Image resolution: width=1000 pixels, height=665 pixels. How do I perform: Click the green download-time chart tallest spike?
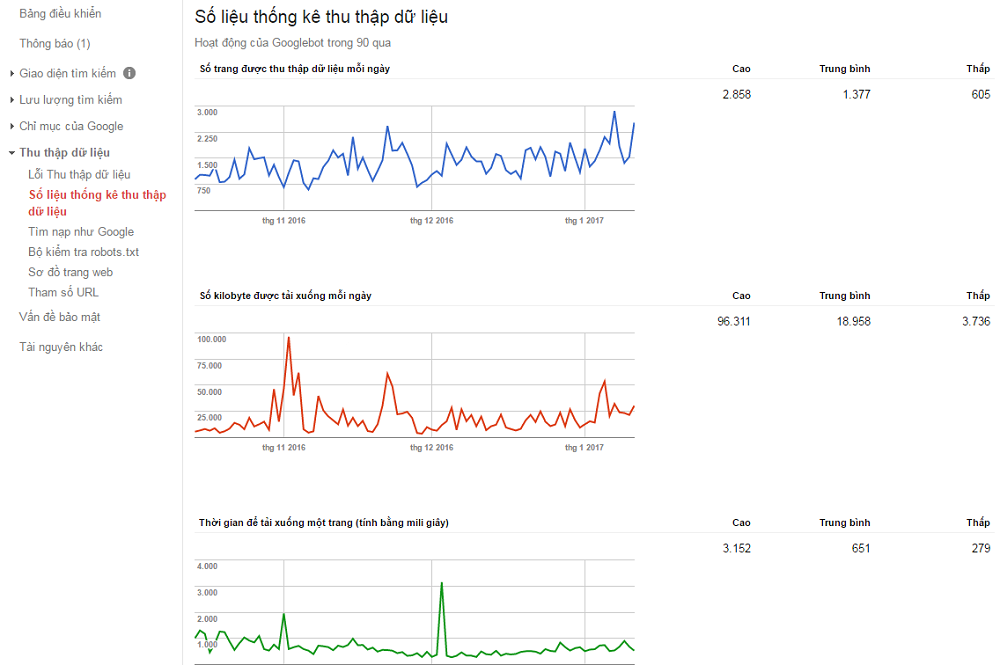[441, 583]
